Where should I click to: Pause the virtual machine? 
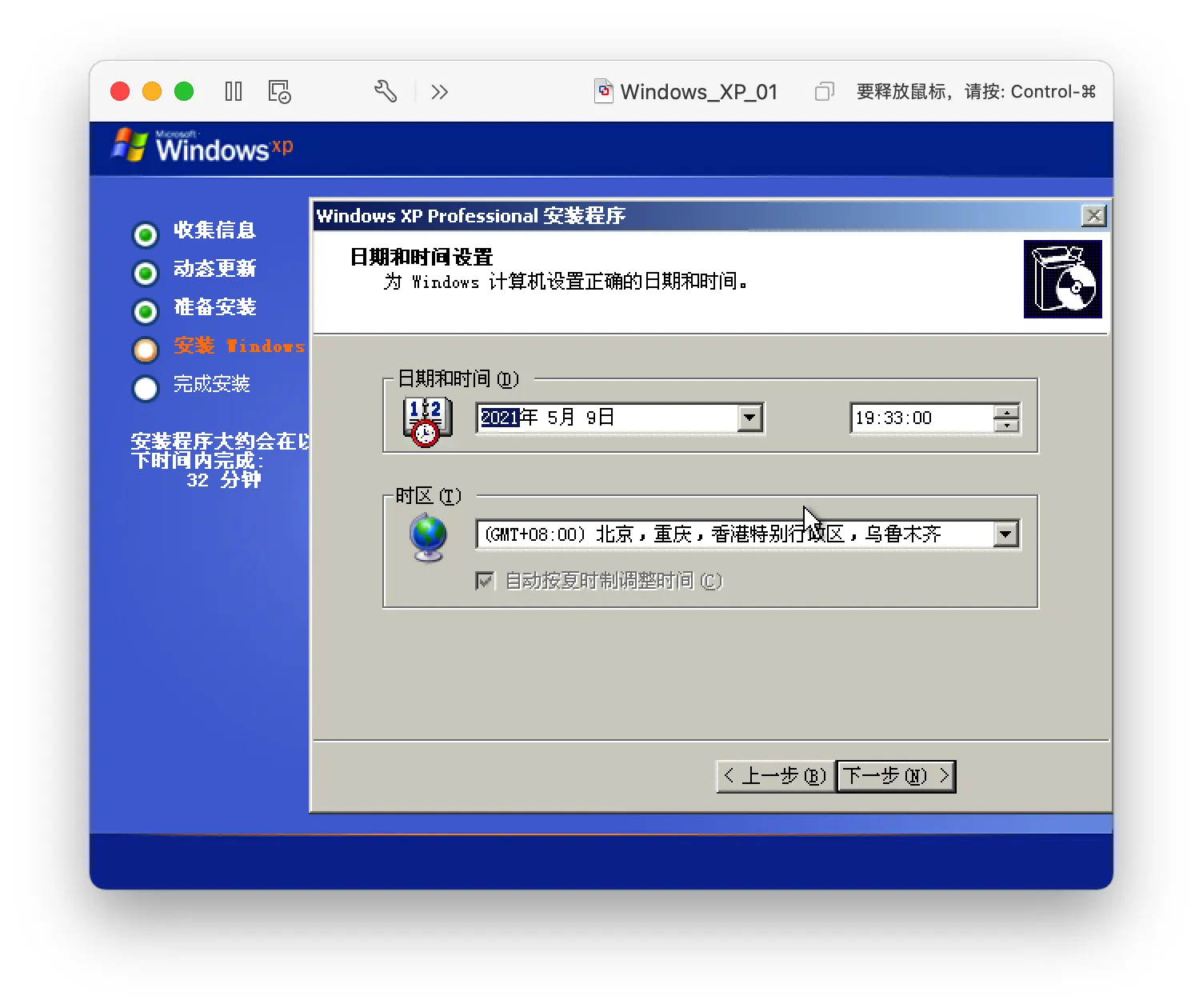coord(234,91)
